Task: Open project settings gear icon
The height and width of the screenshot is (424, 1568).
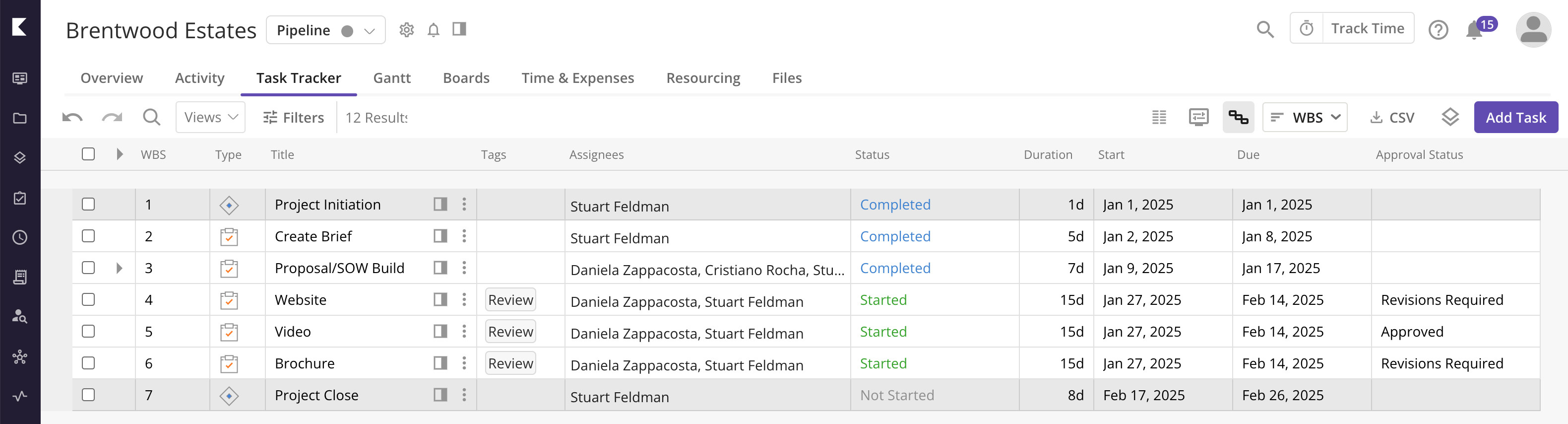Action: coord(407,30)
